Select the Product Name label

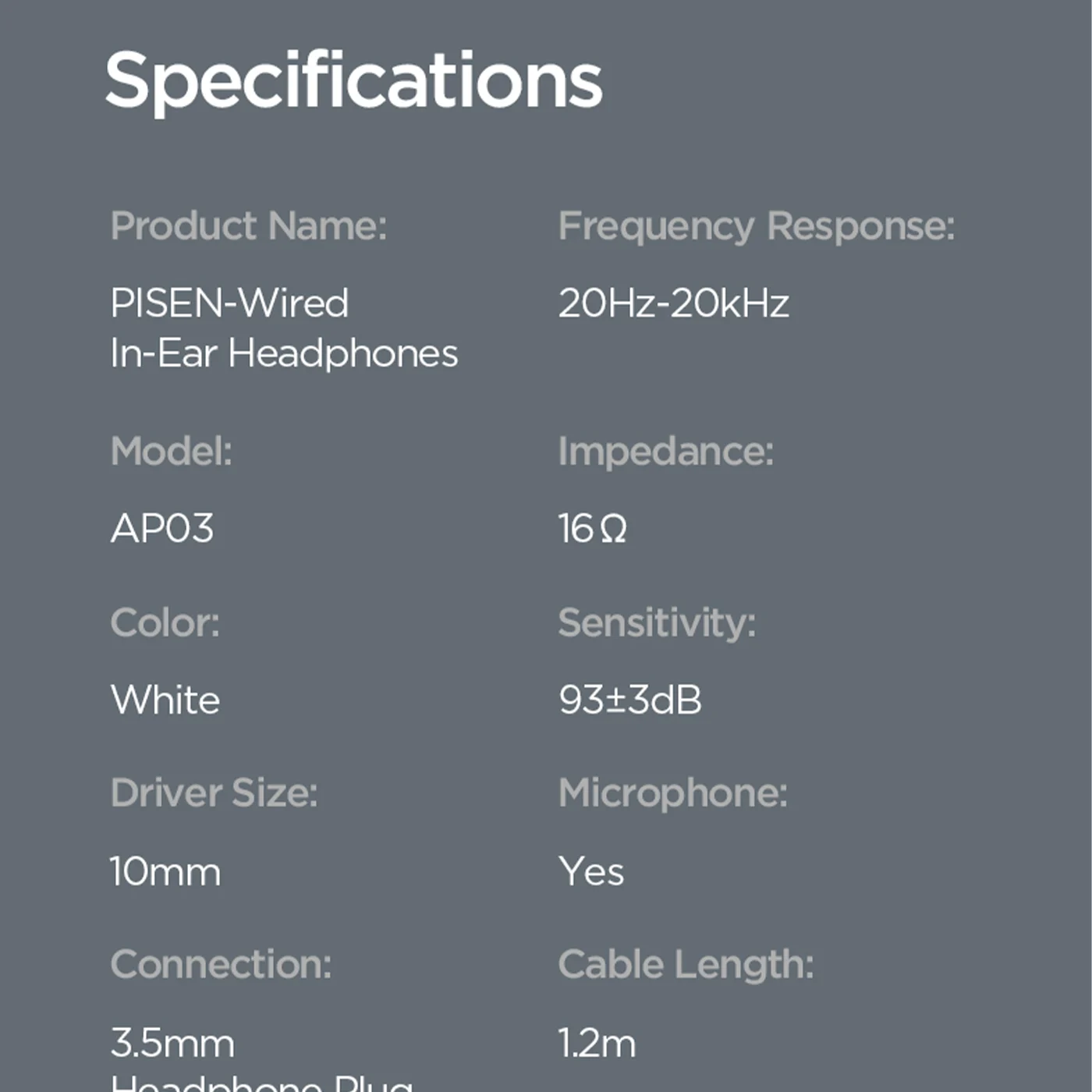click(x=248, y=226)
